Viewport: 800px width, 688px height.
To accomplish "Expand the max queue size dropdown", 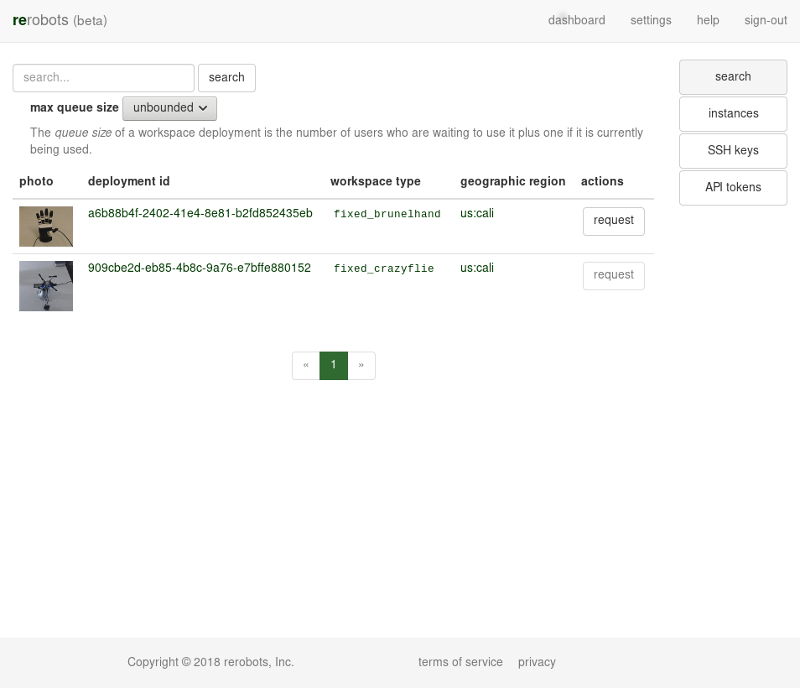I will (169, 108).
